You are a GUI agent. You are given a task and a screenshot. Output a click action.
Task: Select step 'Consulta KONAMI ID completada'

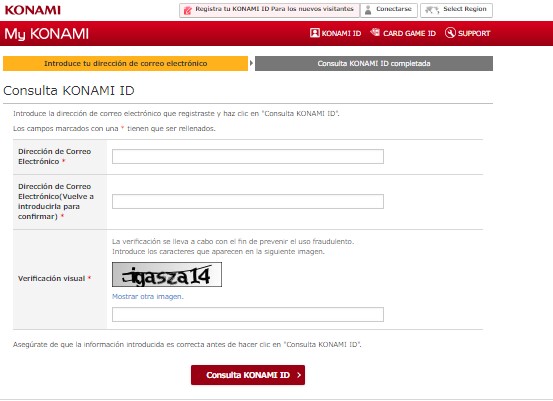coord(374,63)
